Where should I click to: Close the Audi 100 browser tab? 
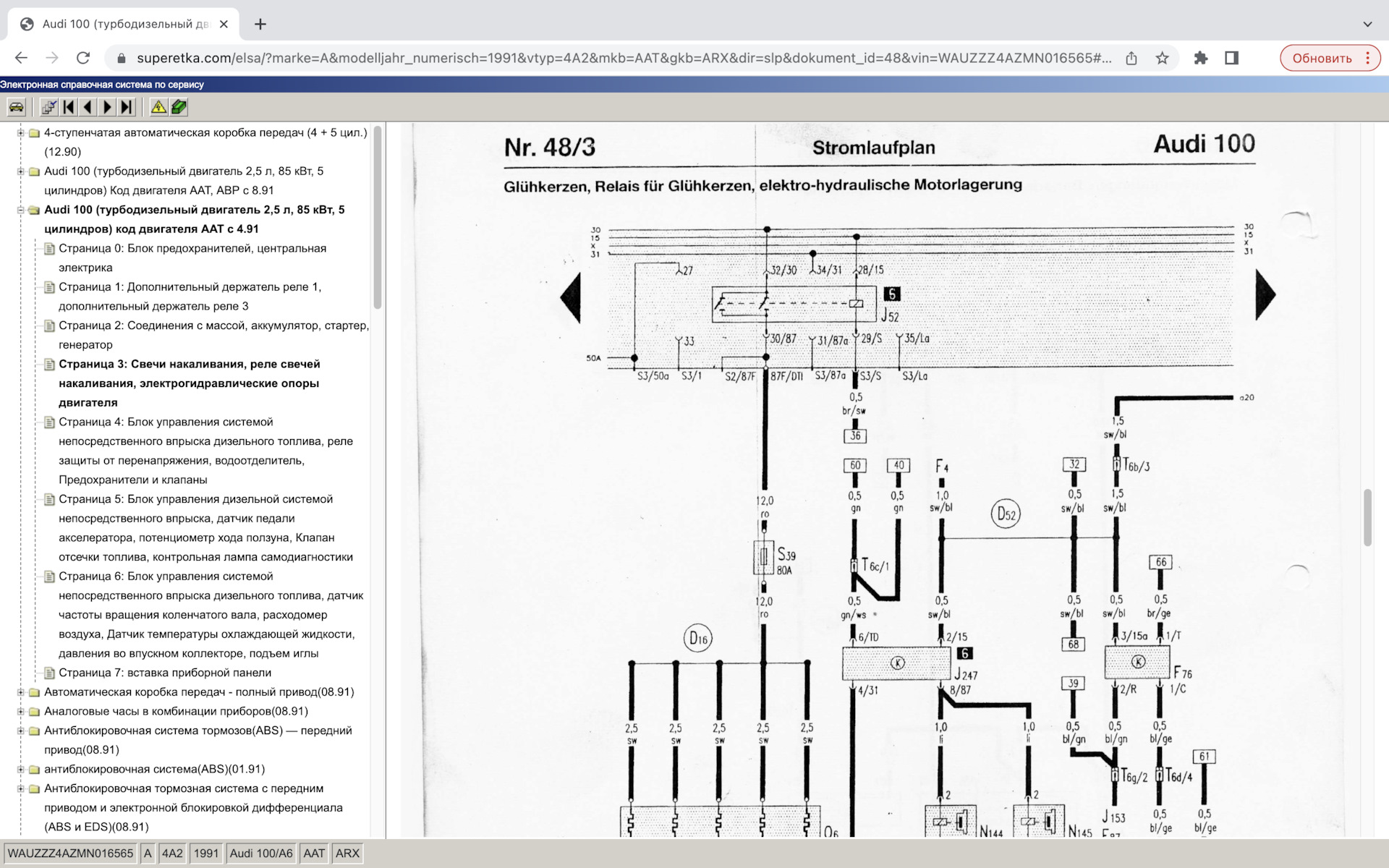coord(224,24)
